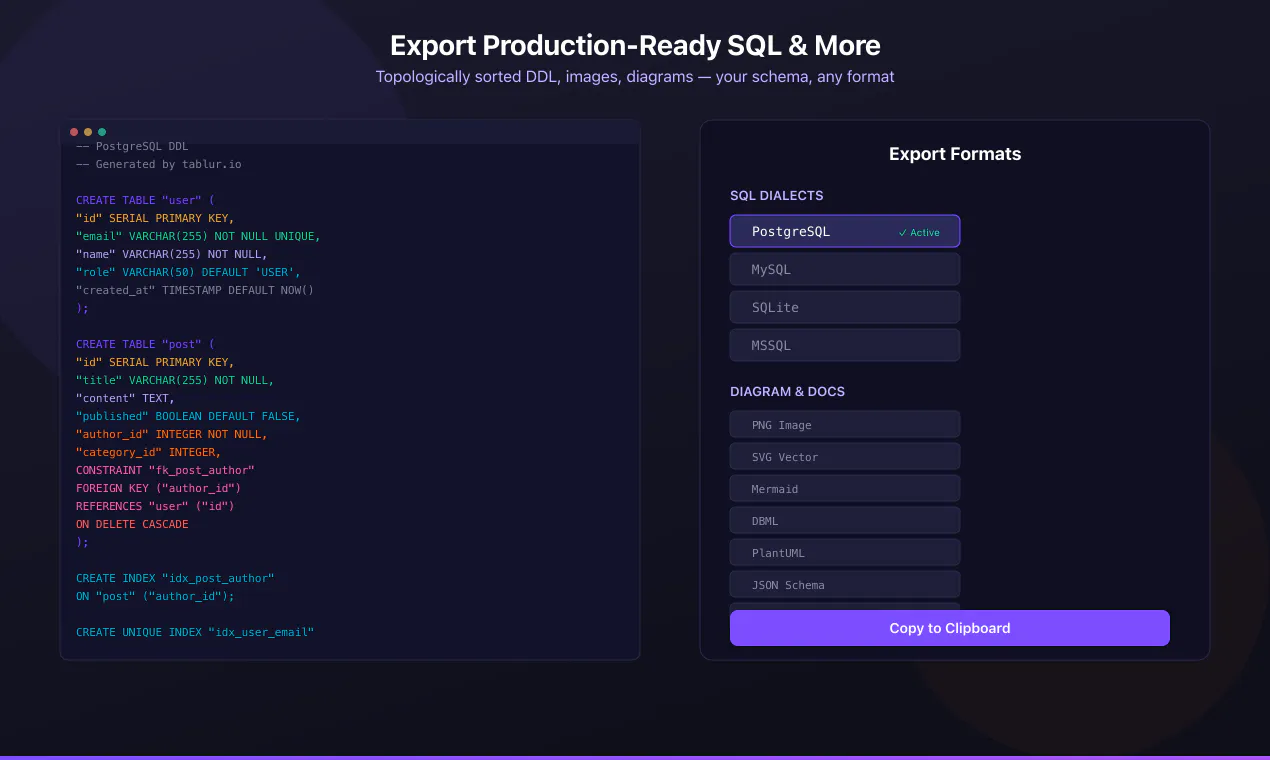1270x760 pixels.
Task: Click the 'Export Formats' panel title
Action: (955, 154)
